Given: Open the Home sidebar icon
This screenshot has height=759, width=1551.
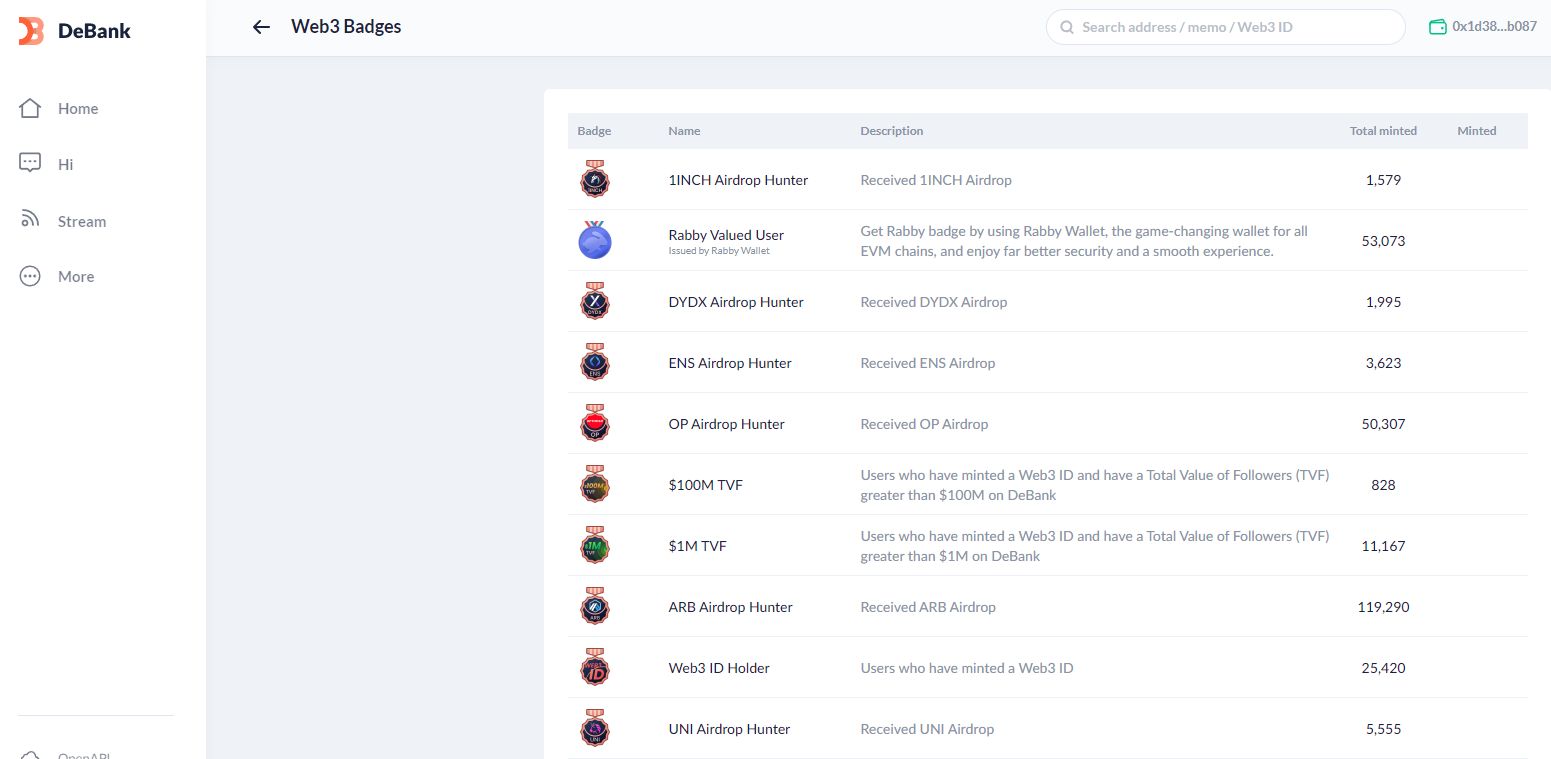Looking at the screenshot, I should [30, 108].
